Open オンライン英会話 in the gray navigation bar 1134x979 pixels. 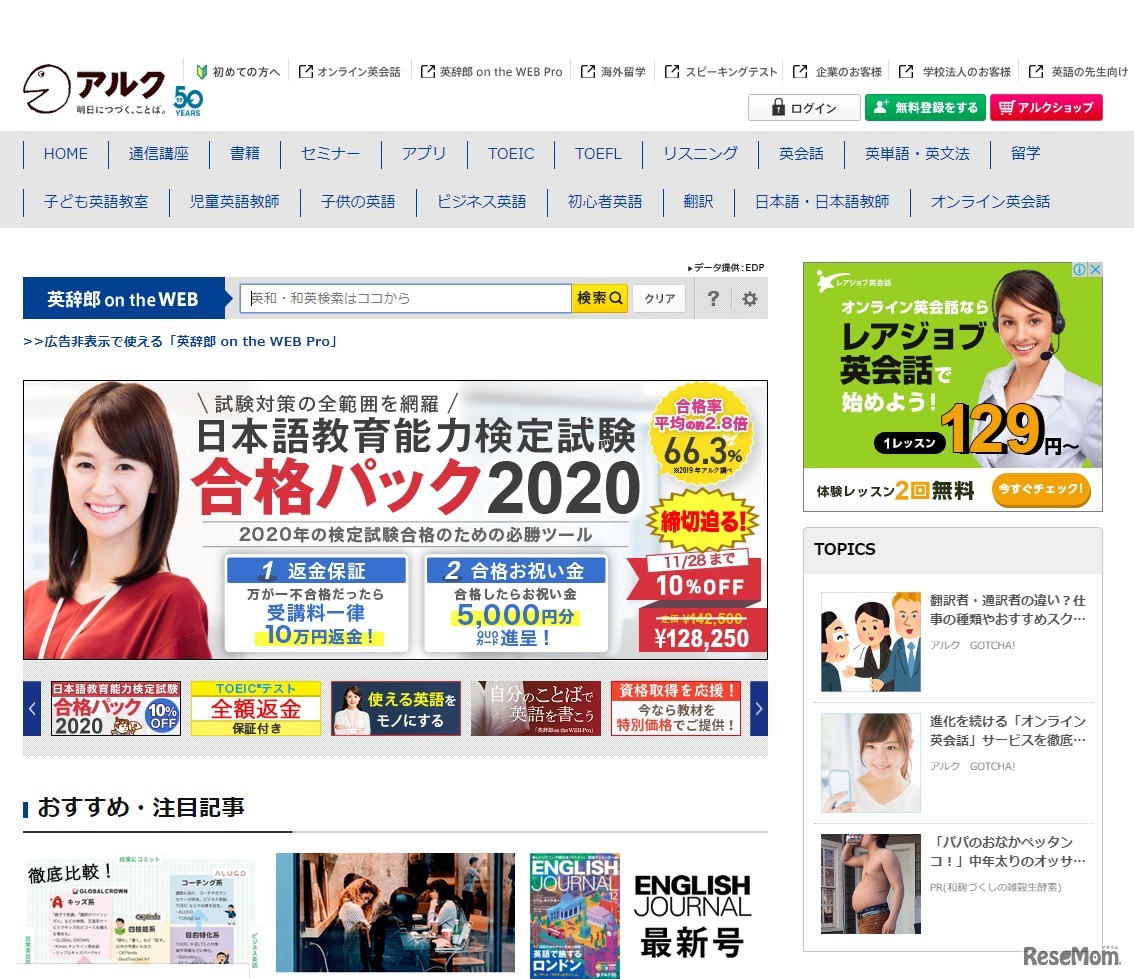(990, 201)
